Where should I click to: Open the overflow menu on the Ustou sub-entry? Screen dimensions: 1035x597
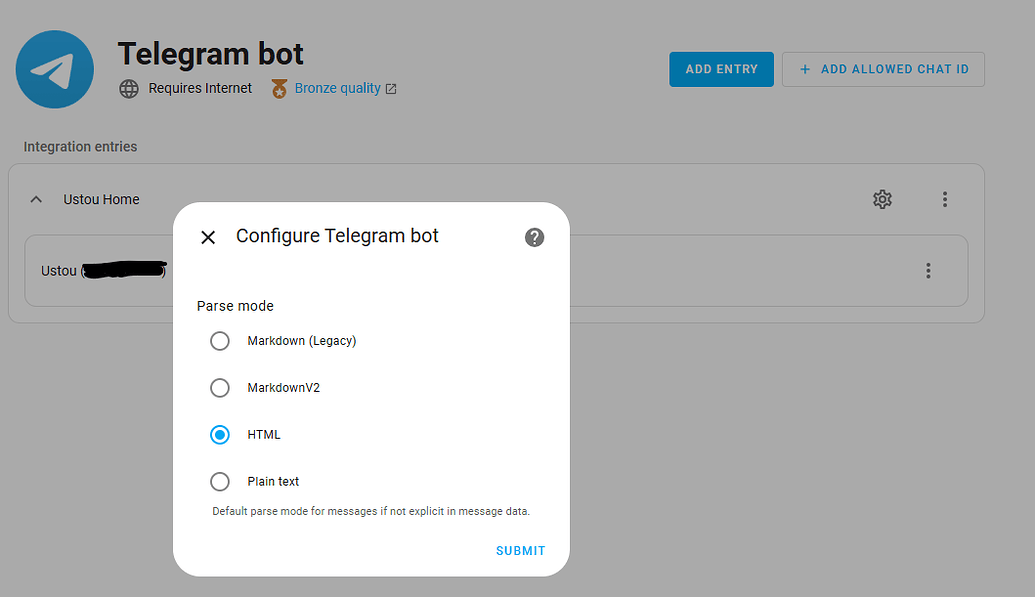[928, 270]
